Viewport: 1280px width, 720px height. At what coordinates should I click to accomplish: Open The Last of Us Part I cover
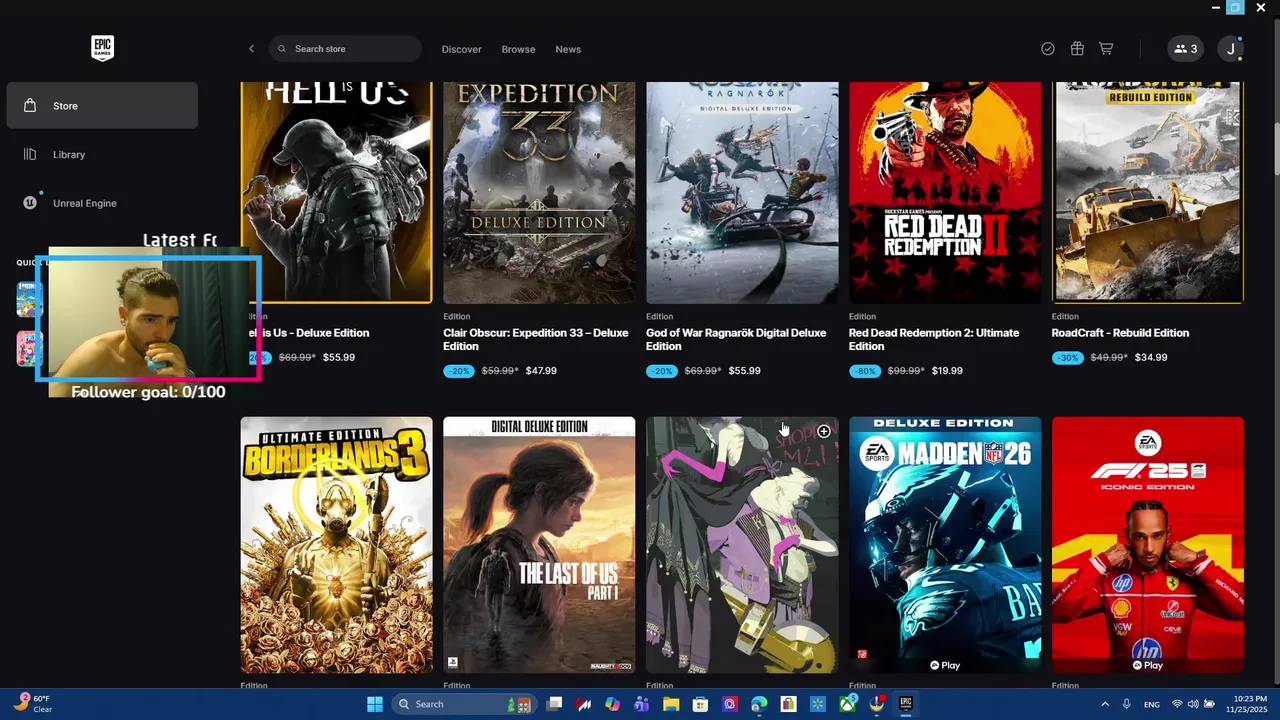pyautogui.click(x=539, y=545)
